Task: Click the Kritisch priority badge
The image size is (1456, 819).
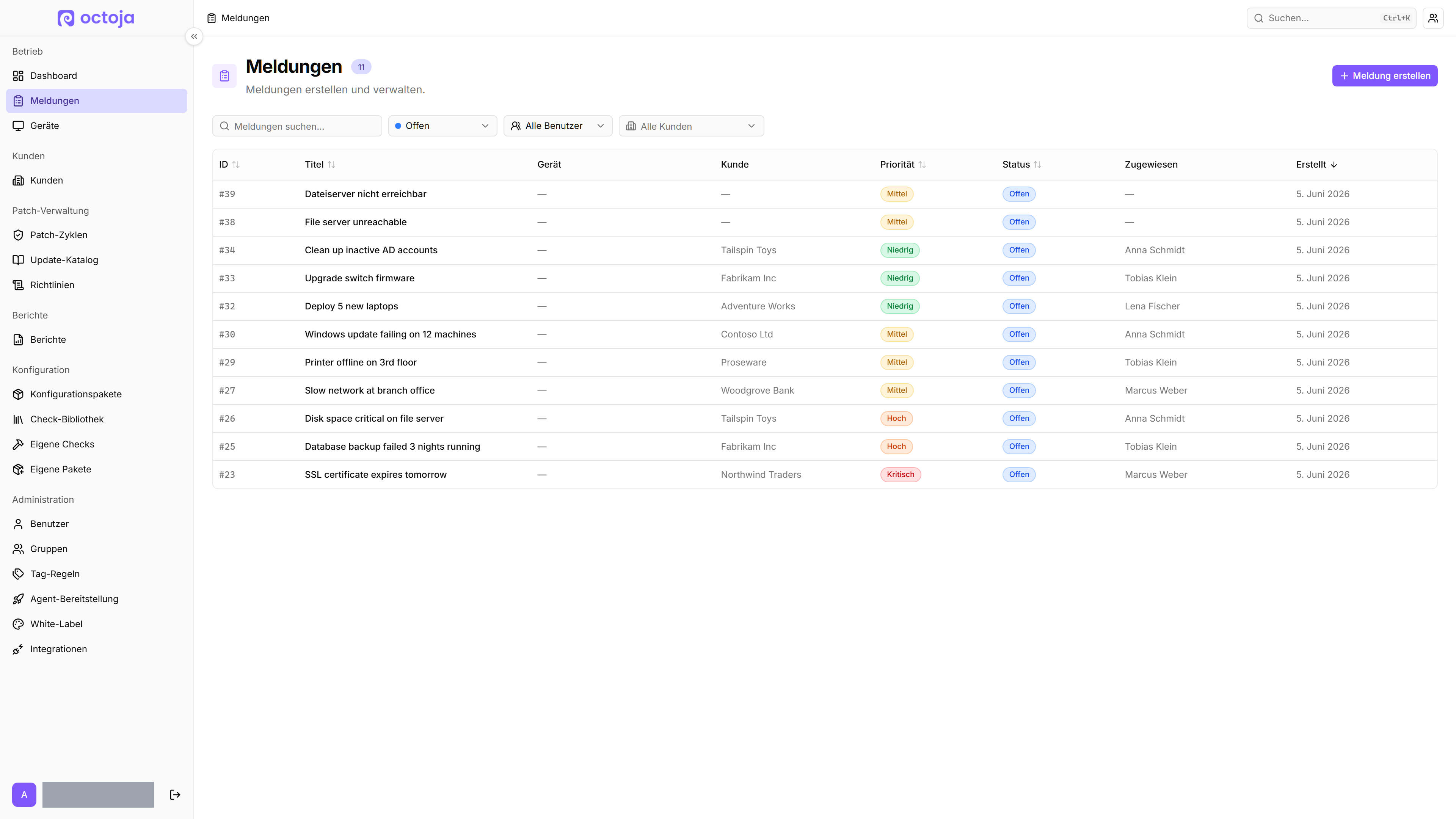Action: pos(900,475)
